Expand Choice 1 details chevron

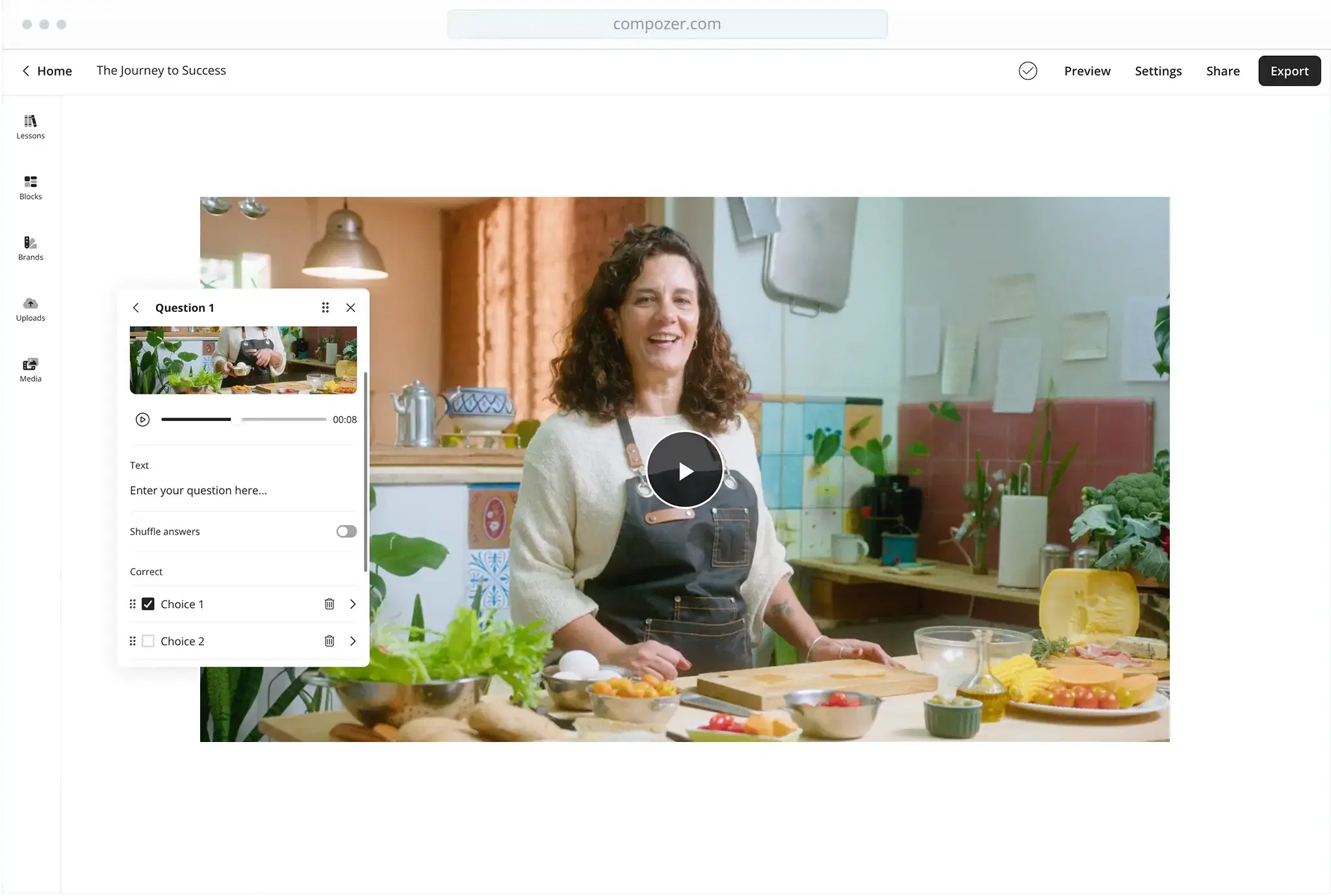353,604
